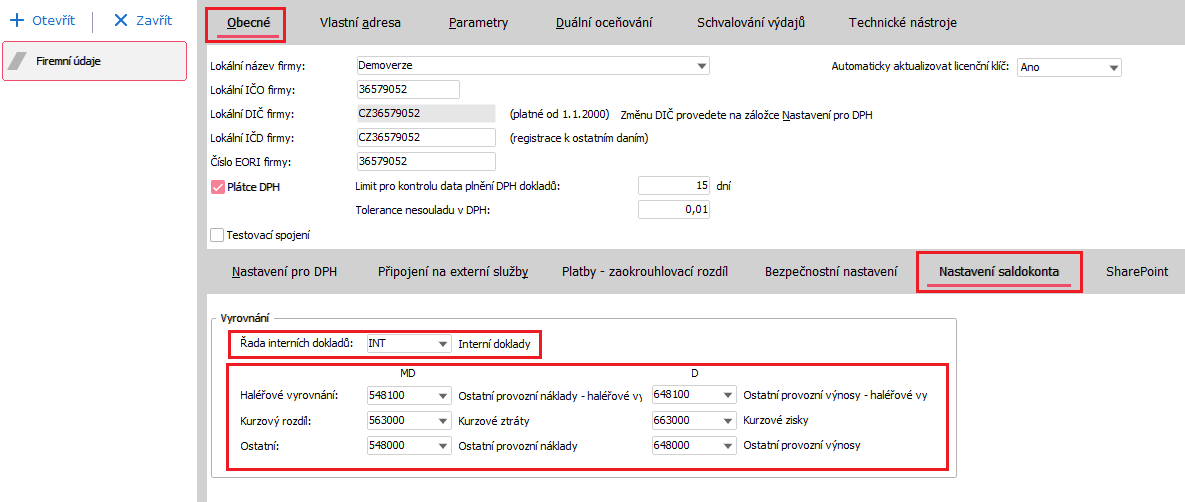Click the Otevřít button

[42, 20]
